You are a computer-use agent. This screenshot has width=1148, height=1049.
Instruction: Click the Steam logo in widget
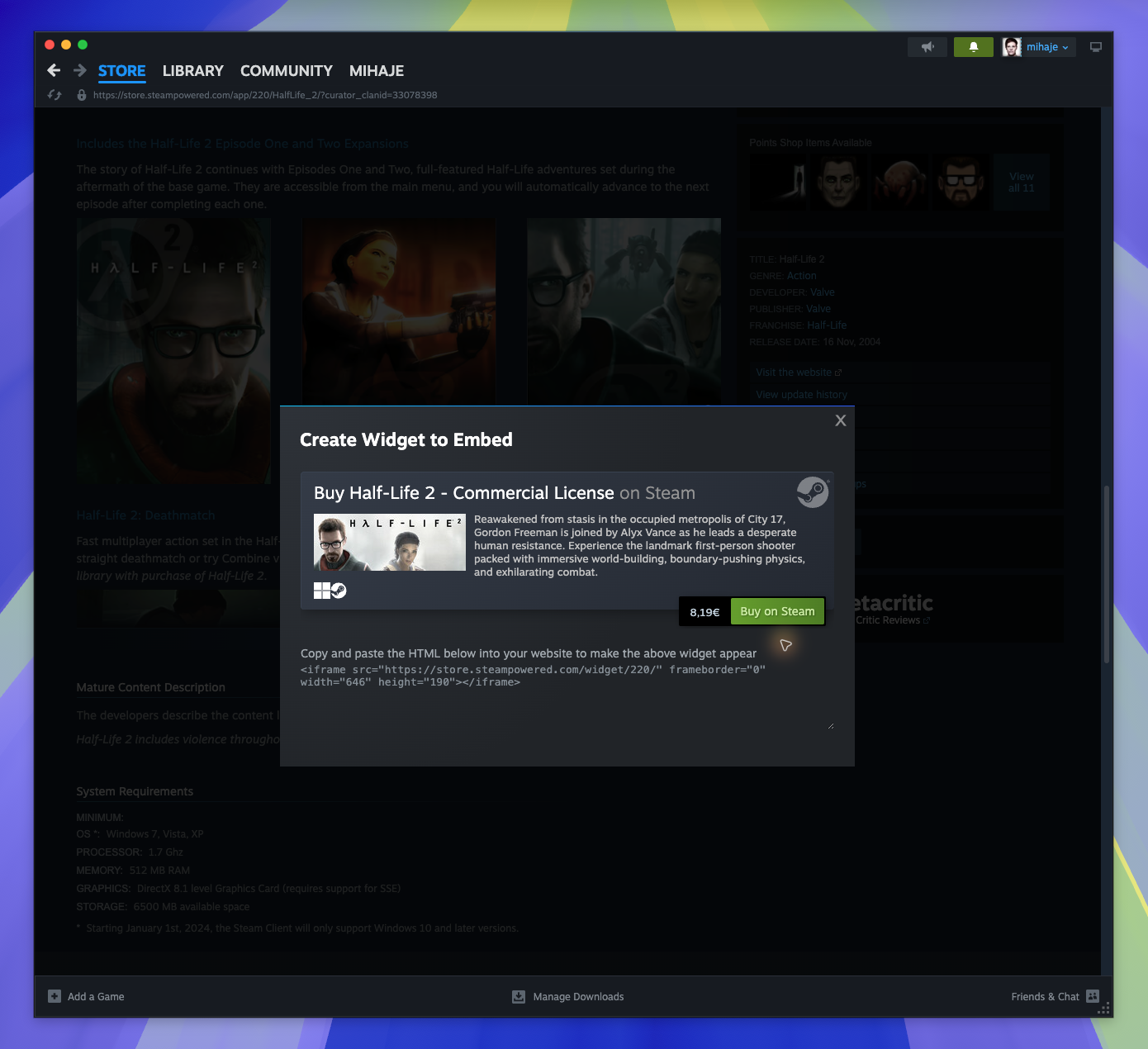pos(813,492)
